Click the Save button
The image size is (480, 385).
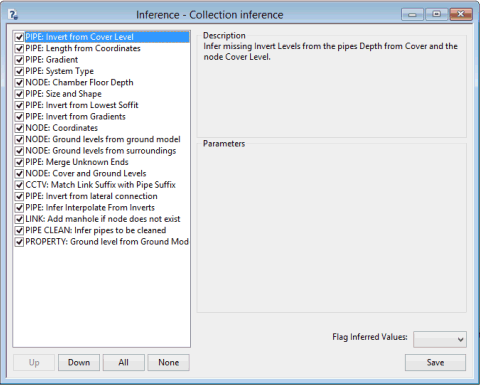point(435,362)
